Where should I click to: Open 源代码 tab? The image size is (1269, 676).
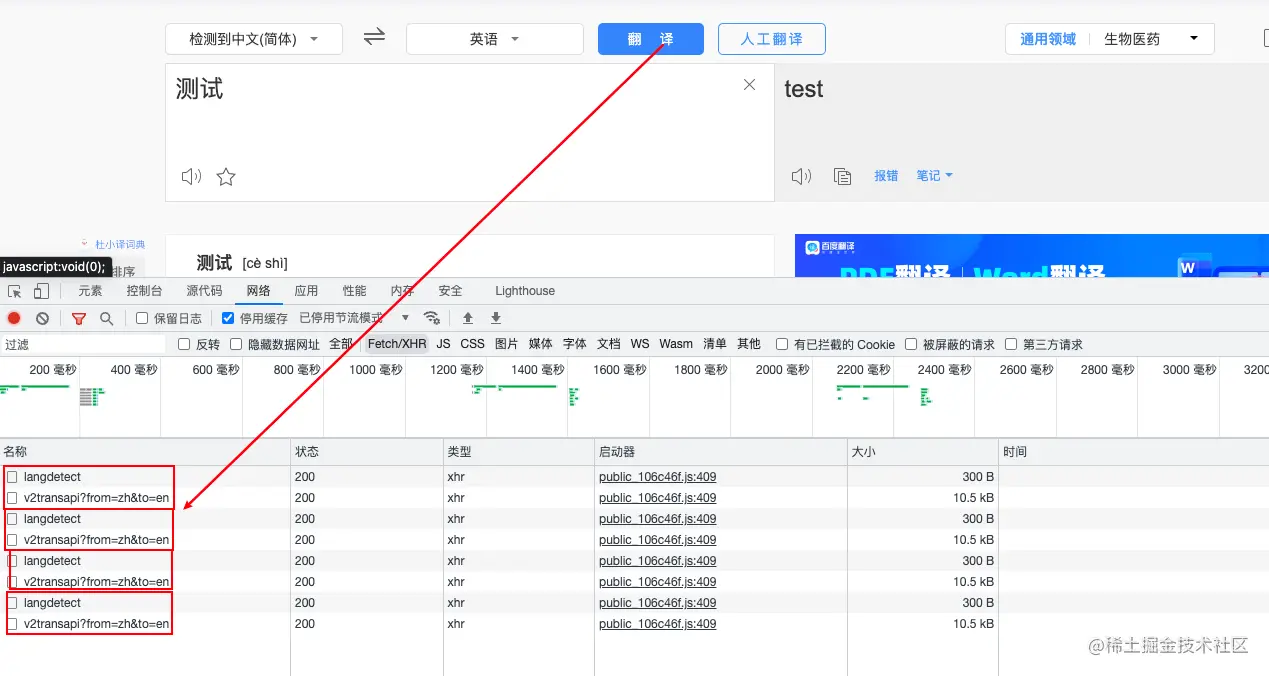204,291
